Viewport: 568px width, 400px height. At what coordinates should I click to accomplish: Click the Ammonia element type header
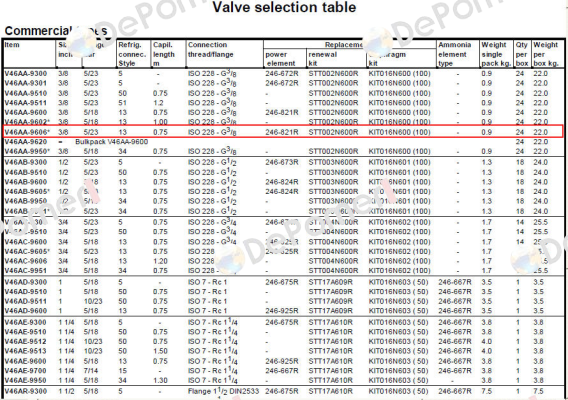click(x=455, y=54)
